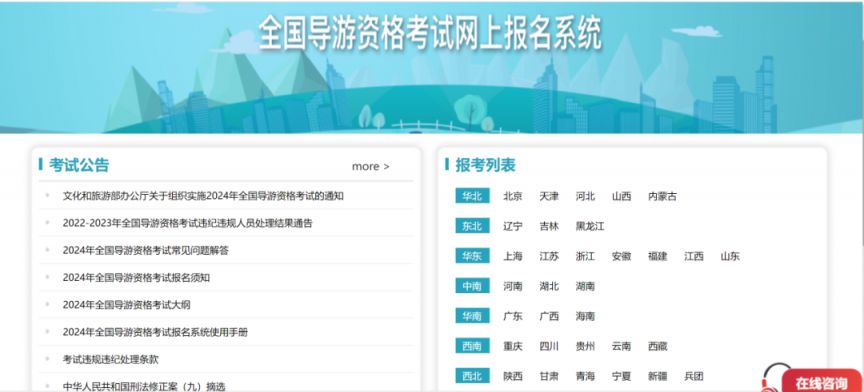Choose 陕西 province

(x=512, y=377)
